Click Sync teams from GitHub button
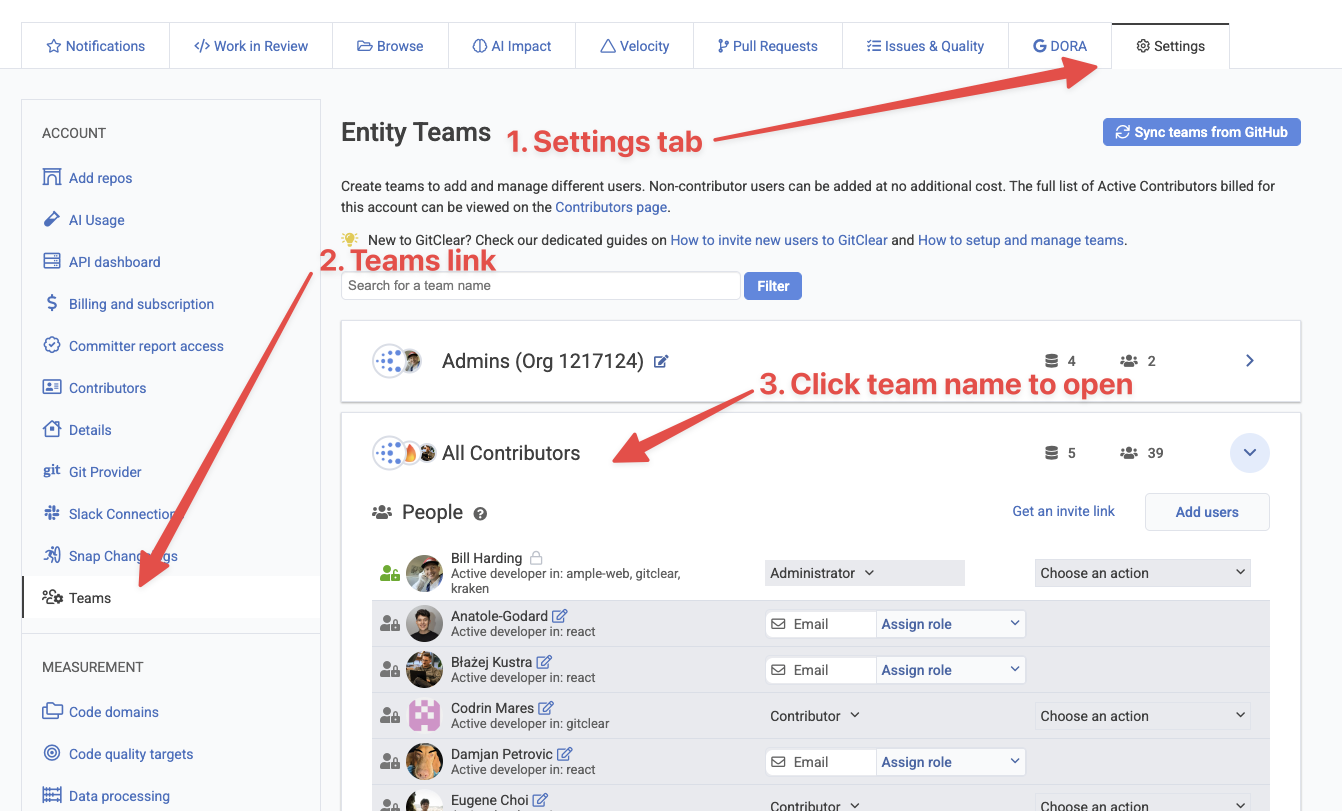Image resolution: width=1342 pixels, height=811 pixels. 1201,132
